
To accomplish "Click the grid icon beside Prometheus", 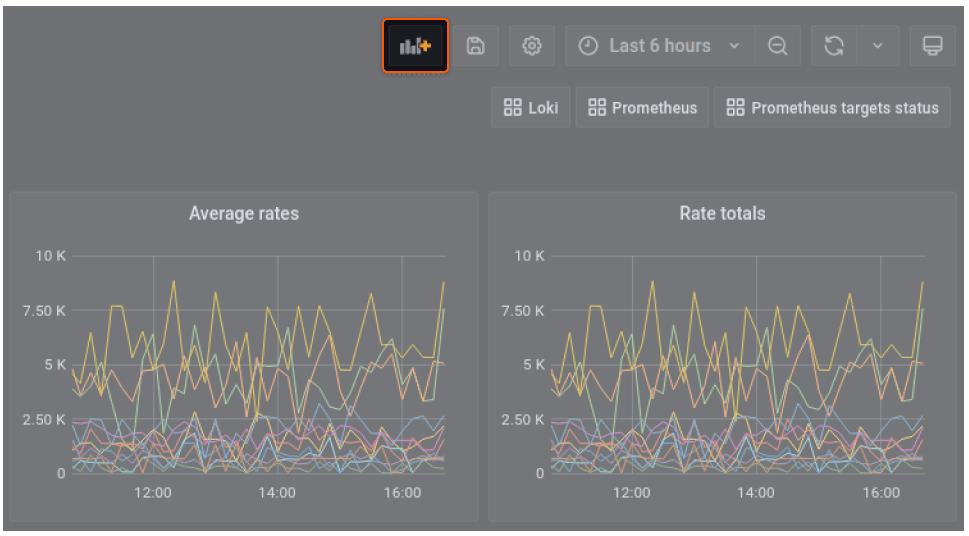I will (597, 108).
